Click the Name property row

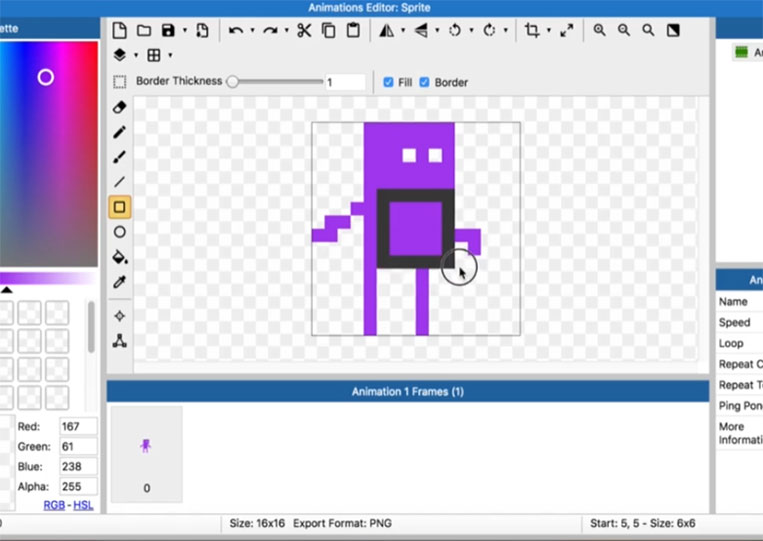(x=740, y=302)
